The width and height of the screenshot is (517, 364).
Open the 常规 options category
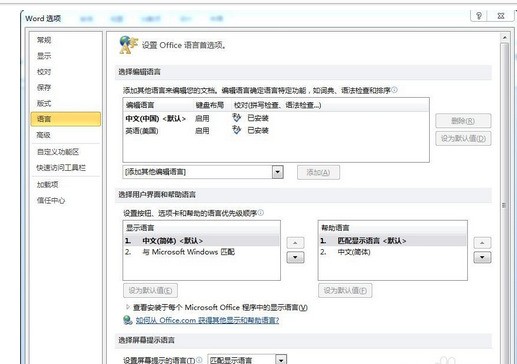click(x=44, y=40)
